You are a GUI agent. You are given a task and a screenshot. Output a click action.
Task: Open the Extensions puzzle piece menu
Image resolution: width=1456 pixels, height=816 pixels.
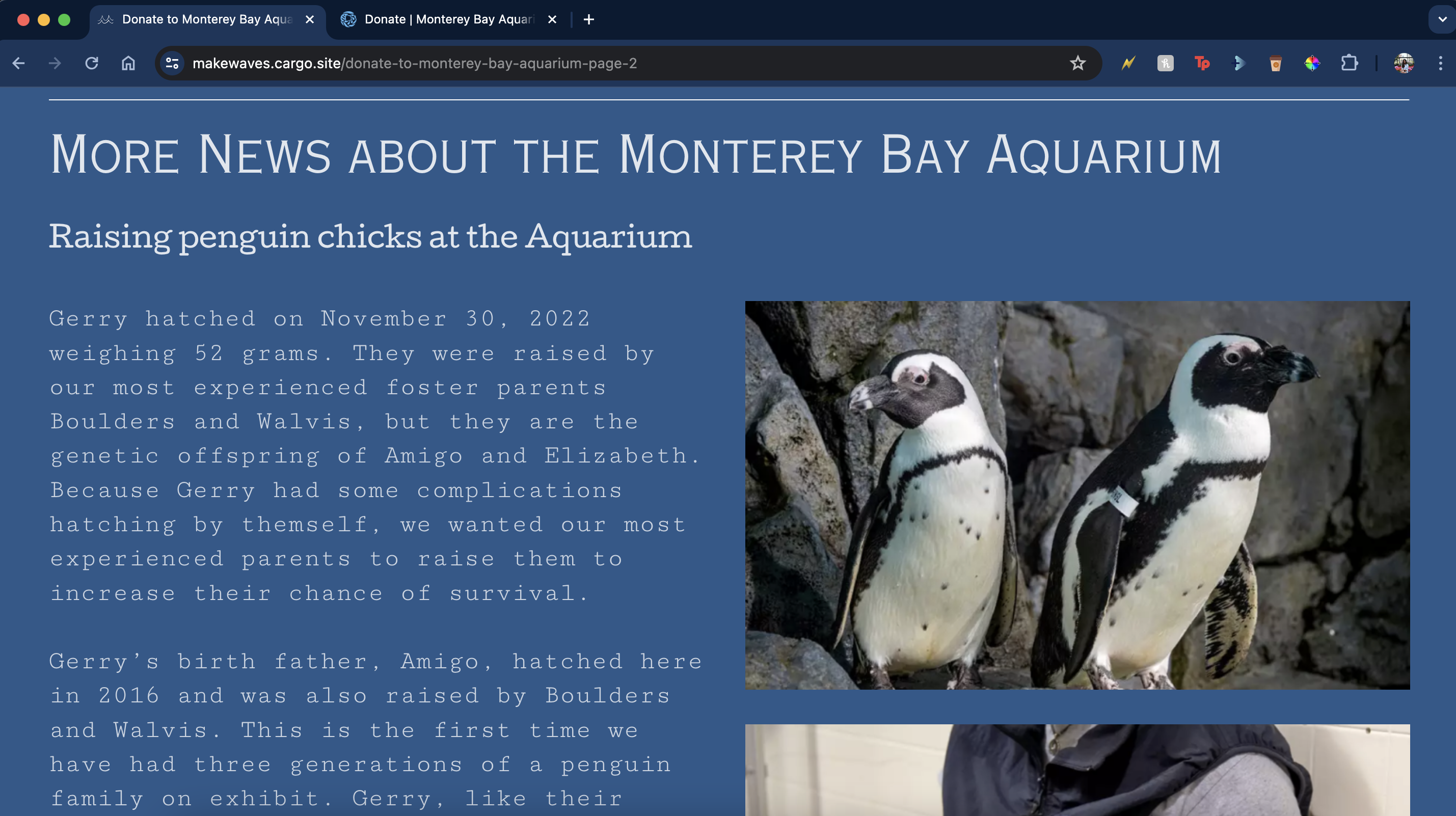point(1349,63)
